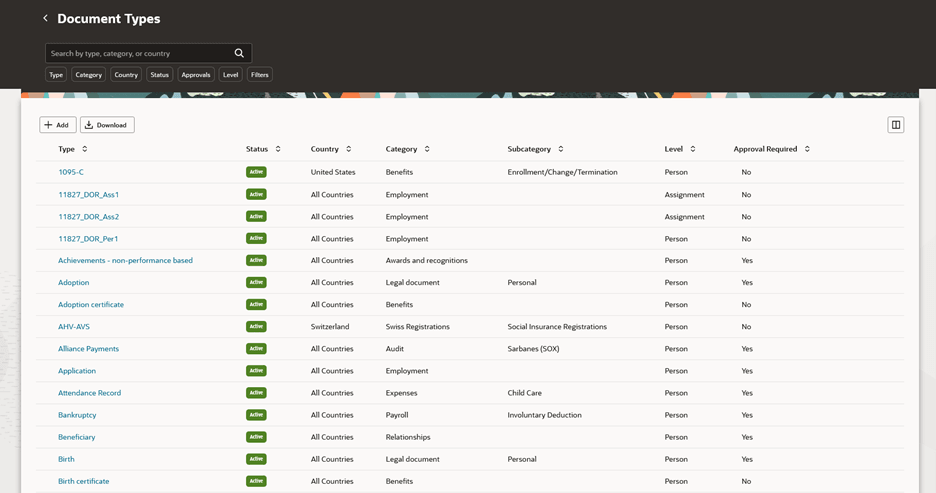Viewport: 936px width, 493px height.
Task: Open the 11827_DOR_Ass1 link
Action: point(88,195)
